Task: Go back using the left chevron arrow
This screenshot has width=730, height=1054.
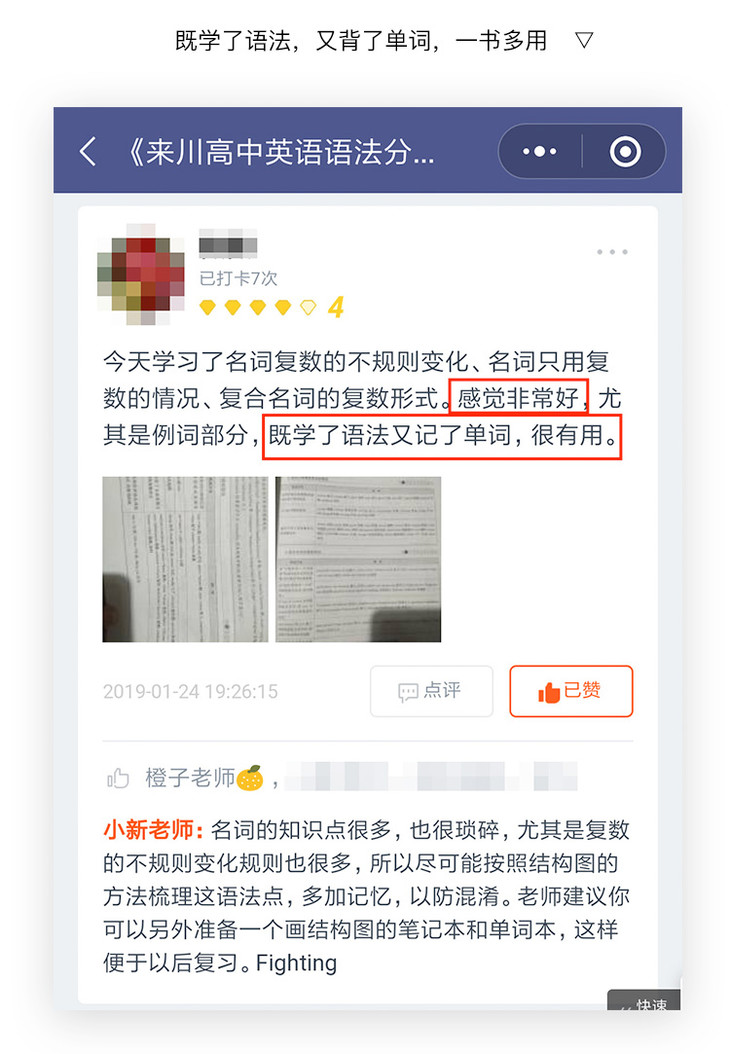Action: point(88,151)
